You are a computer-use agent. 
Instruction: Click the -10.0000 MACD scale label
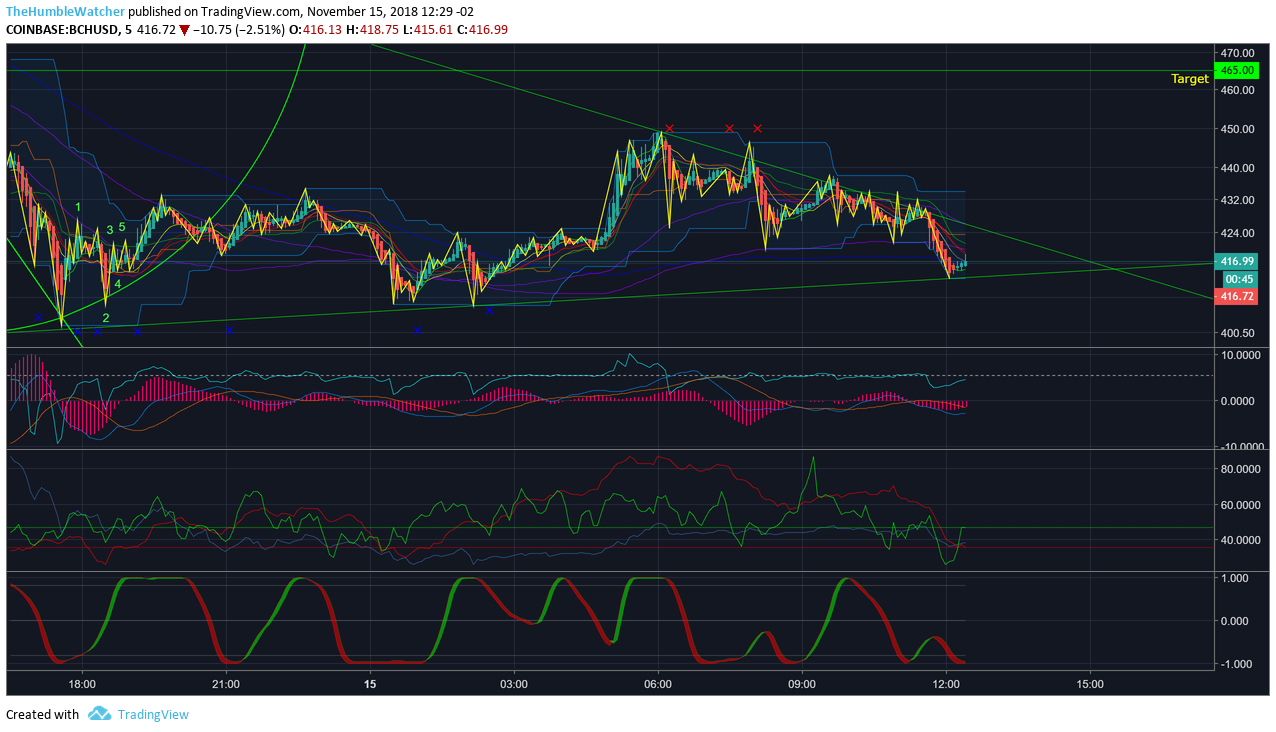tap(1240, 446)
